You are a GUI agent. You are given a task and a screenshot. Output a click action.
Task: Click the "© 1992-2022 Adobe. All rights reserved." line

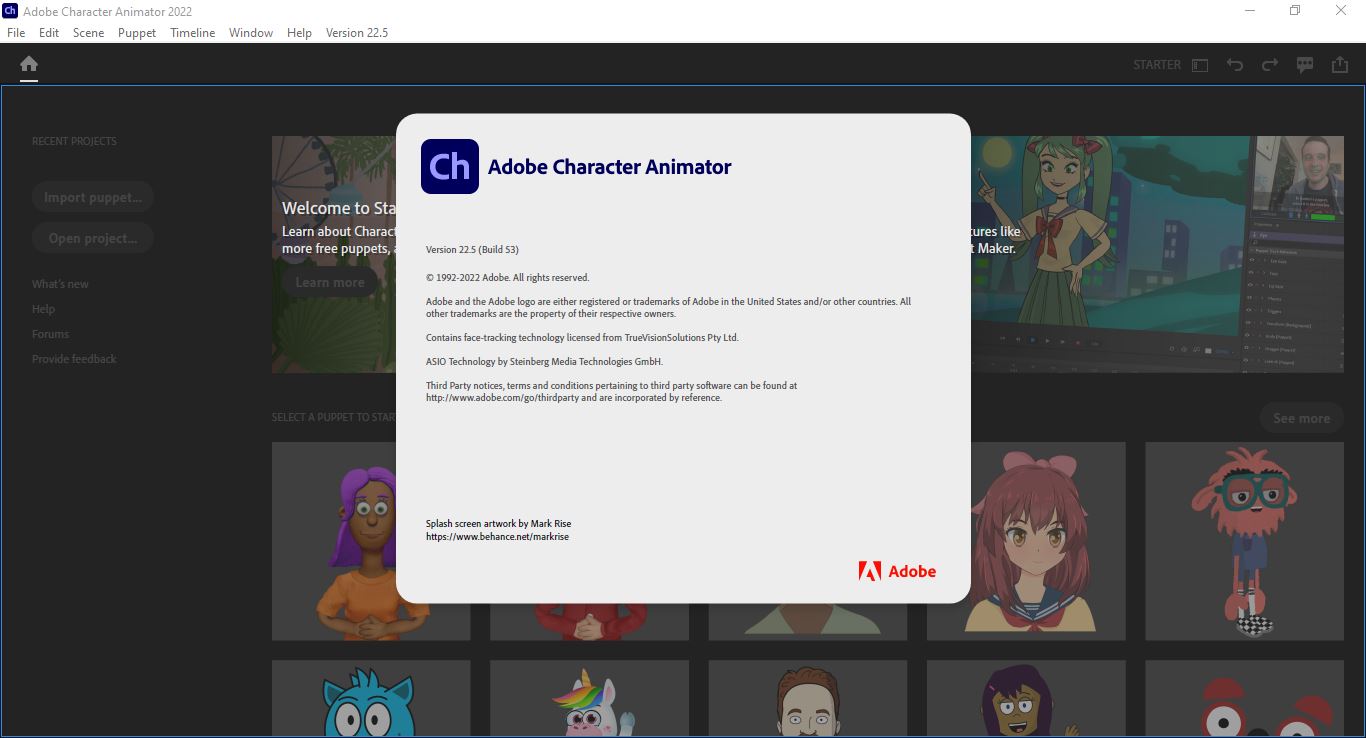click(x=508, y=278)
